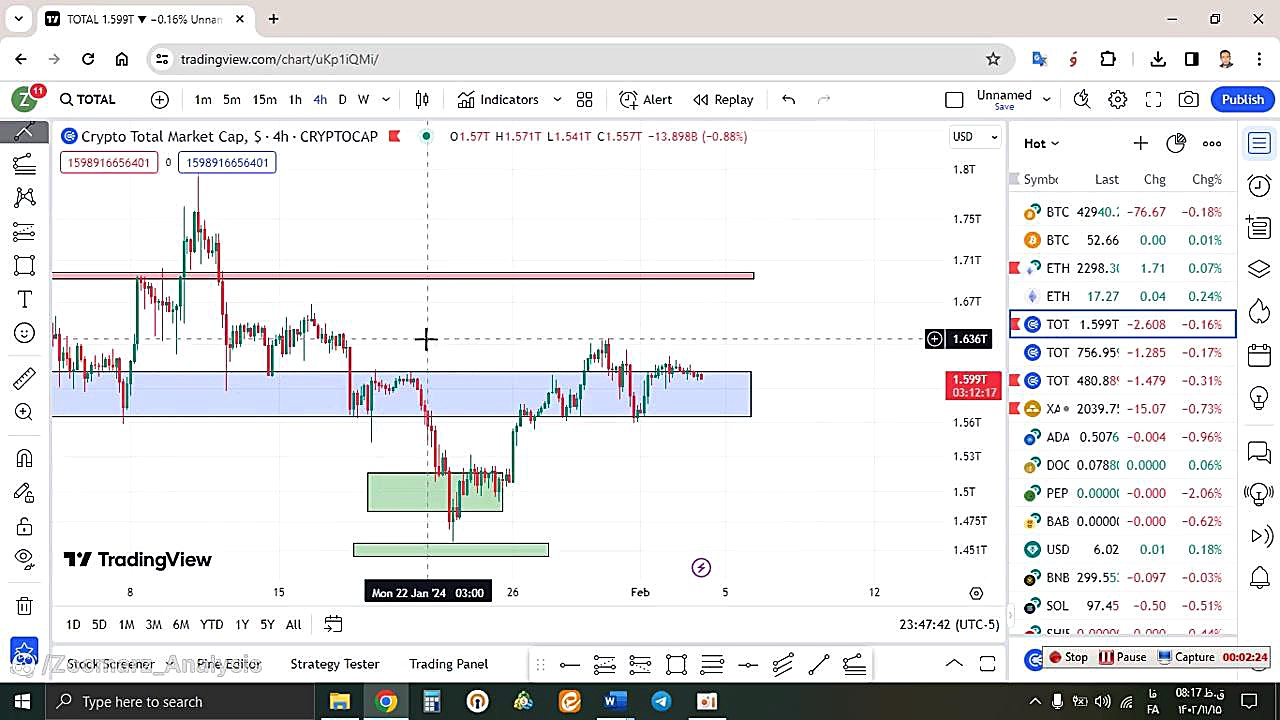Open the Indicators dialog
This screenshot has width=1280, height=720.
498,99
